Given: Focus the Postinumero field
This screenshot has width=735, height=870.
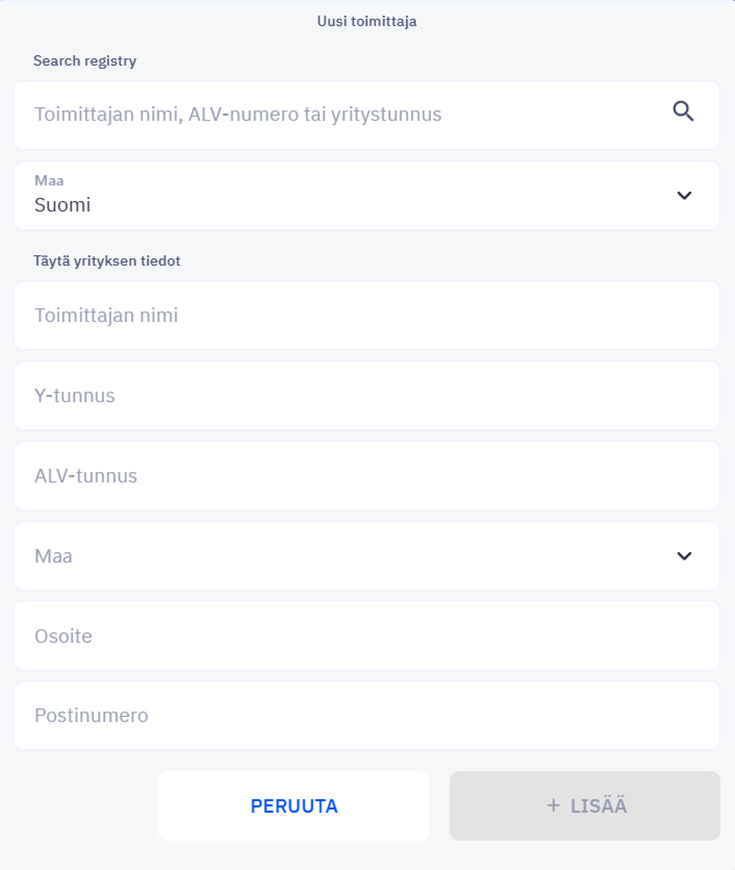Looking at the screenshot, I should coord(367,716).
